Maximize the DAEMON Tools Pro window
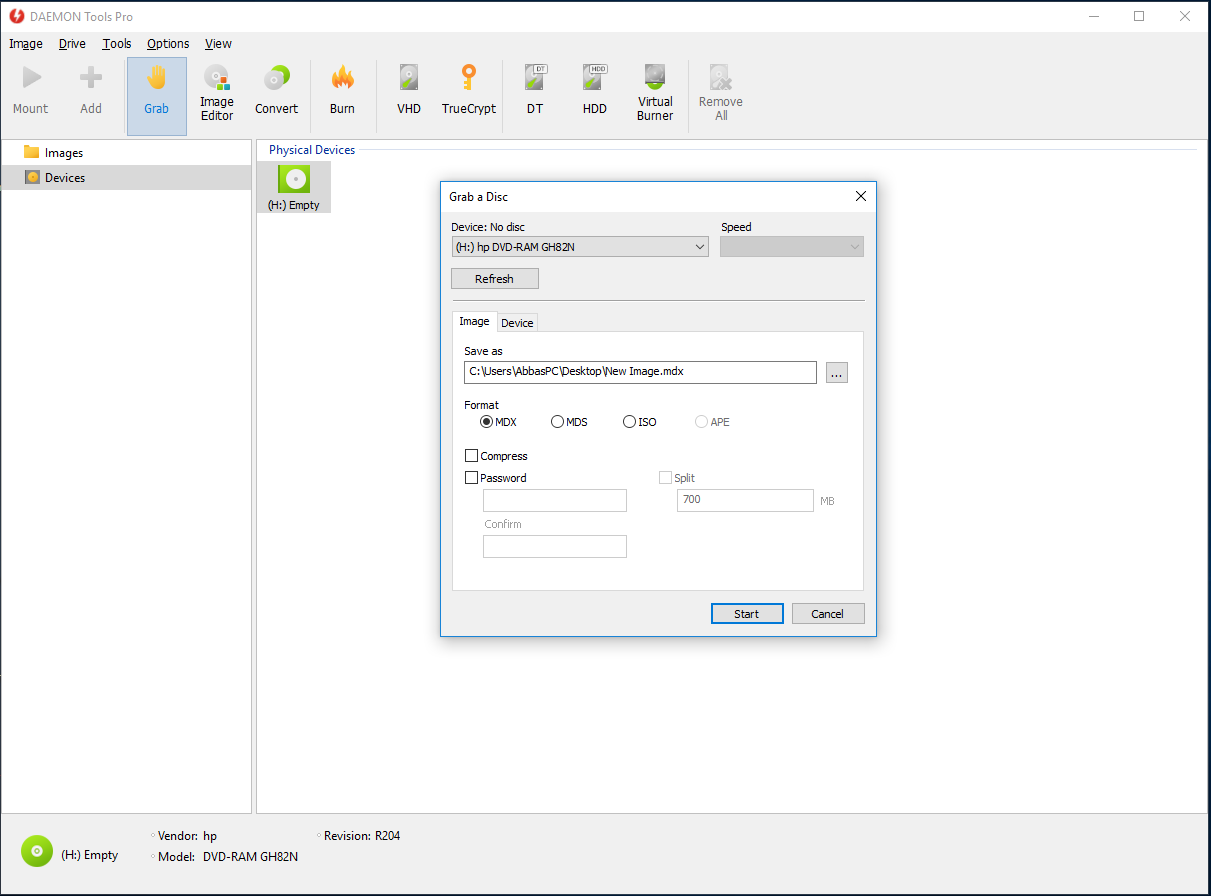The width and height of the screenshot is (1211, 896). coord(1138,16)
